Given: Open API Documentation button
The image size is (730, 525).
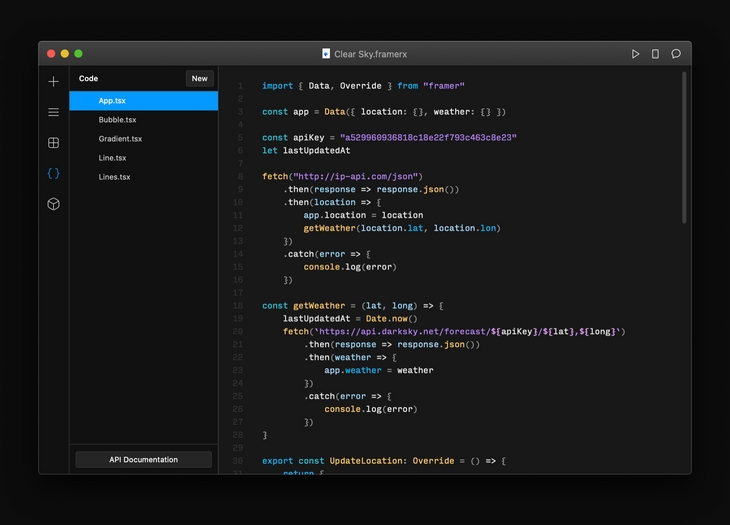Looking at the screenshot, I should (x=143, y=460).
